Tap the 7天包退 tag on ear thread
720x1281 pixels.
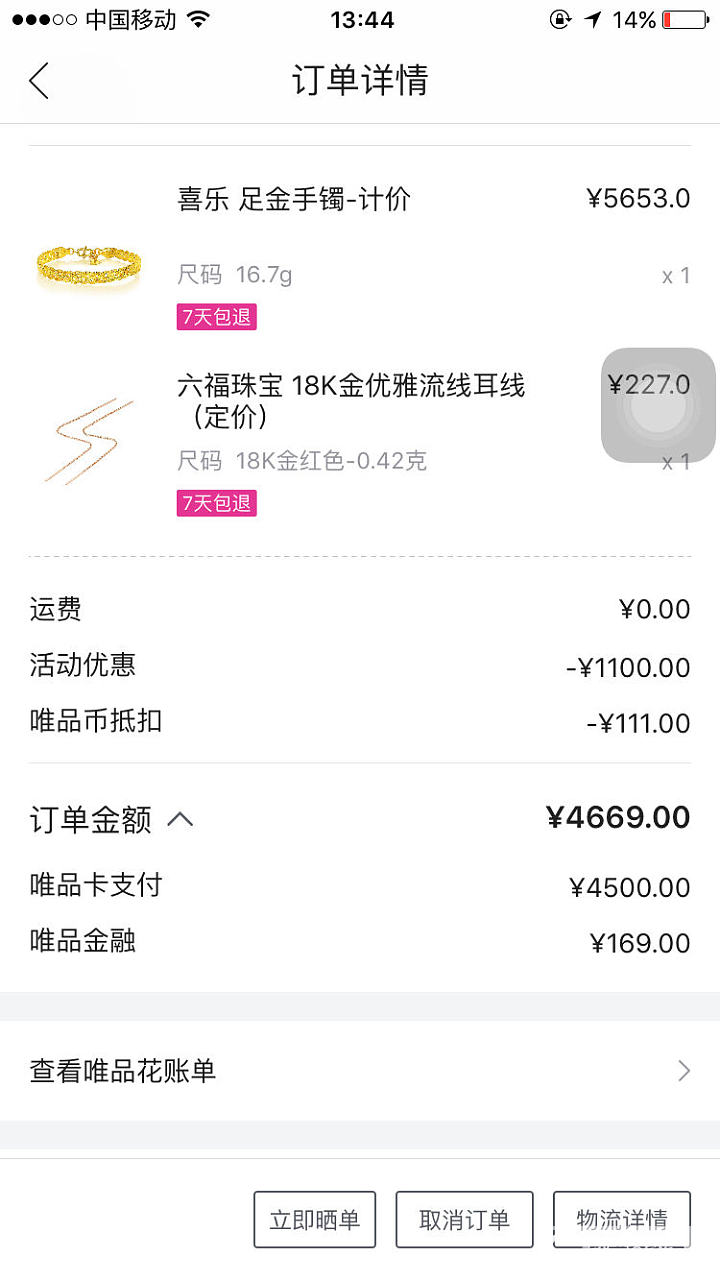coord(217,503)
